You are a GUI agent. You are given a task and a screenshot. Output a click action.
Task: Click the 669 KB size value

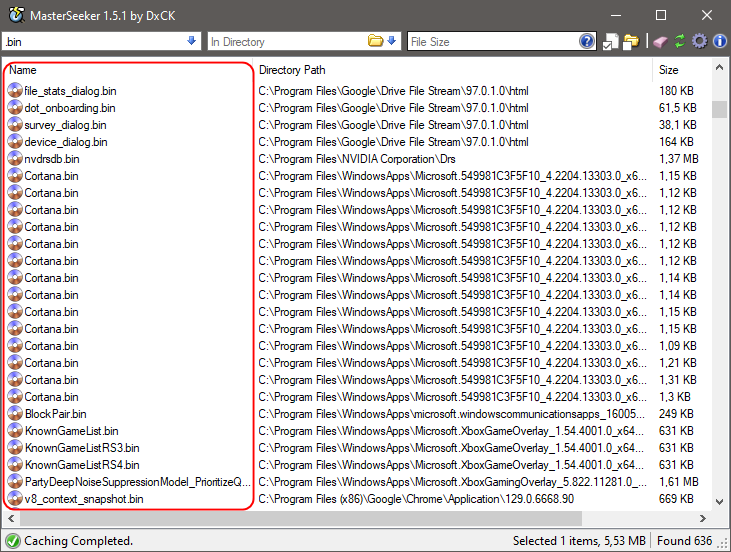coord(676,499)
